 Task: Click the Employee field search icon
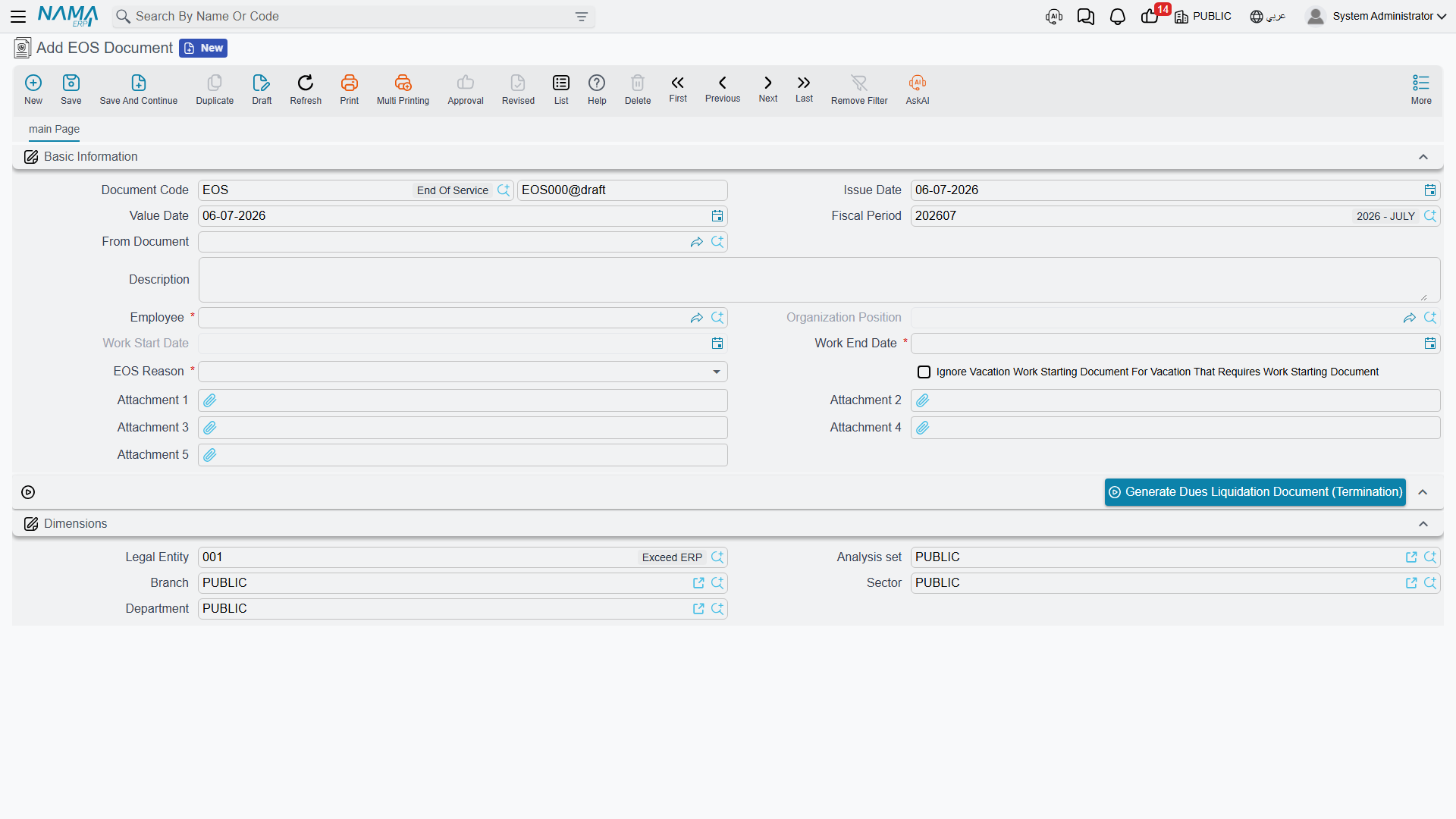(717, 318)
